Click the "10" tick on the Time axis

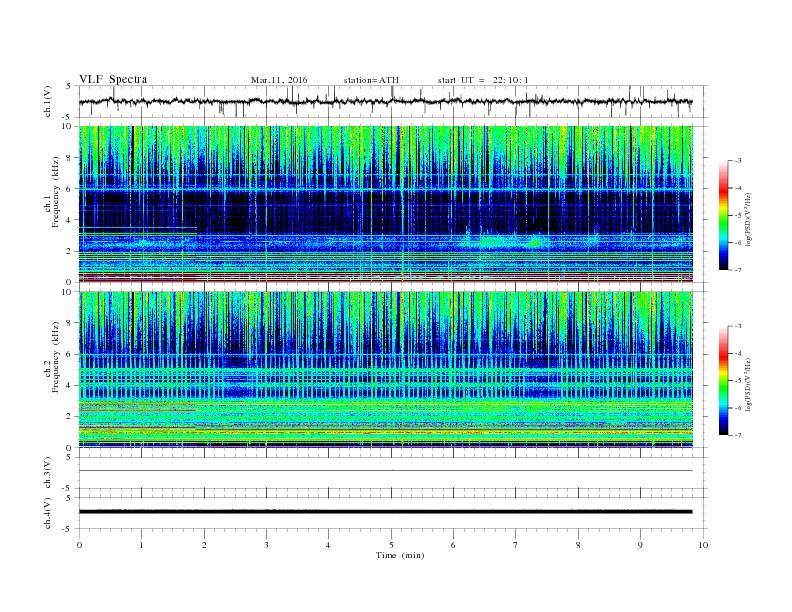pyautogui.click(x=703, y=545)
